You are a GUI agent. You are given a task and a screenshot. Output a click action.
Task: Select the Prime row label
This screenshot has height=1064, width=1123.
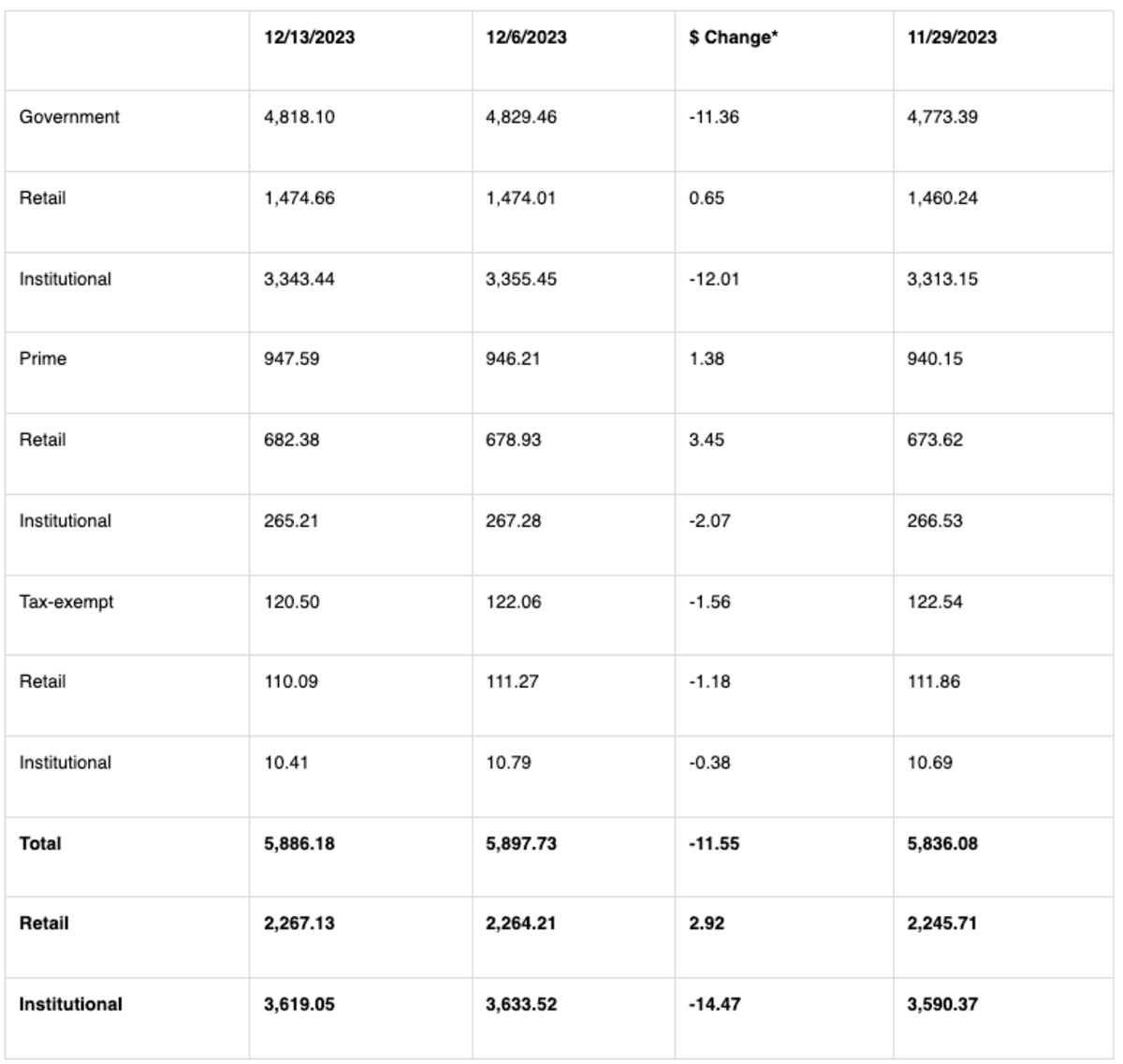coord(43,358)
